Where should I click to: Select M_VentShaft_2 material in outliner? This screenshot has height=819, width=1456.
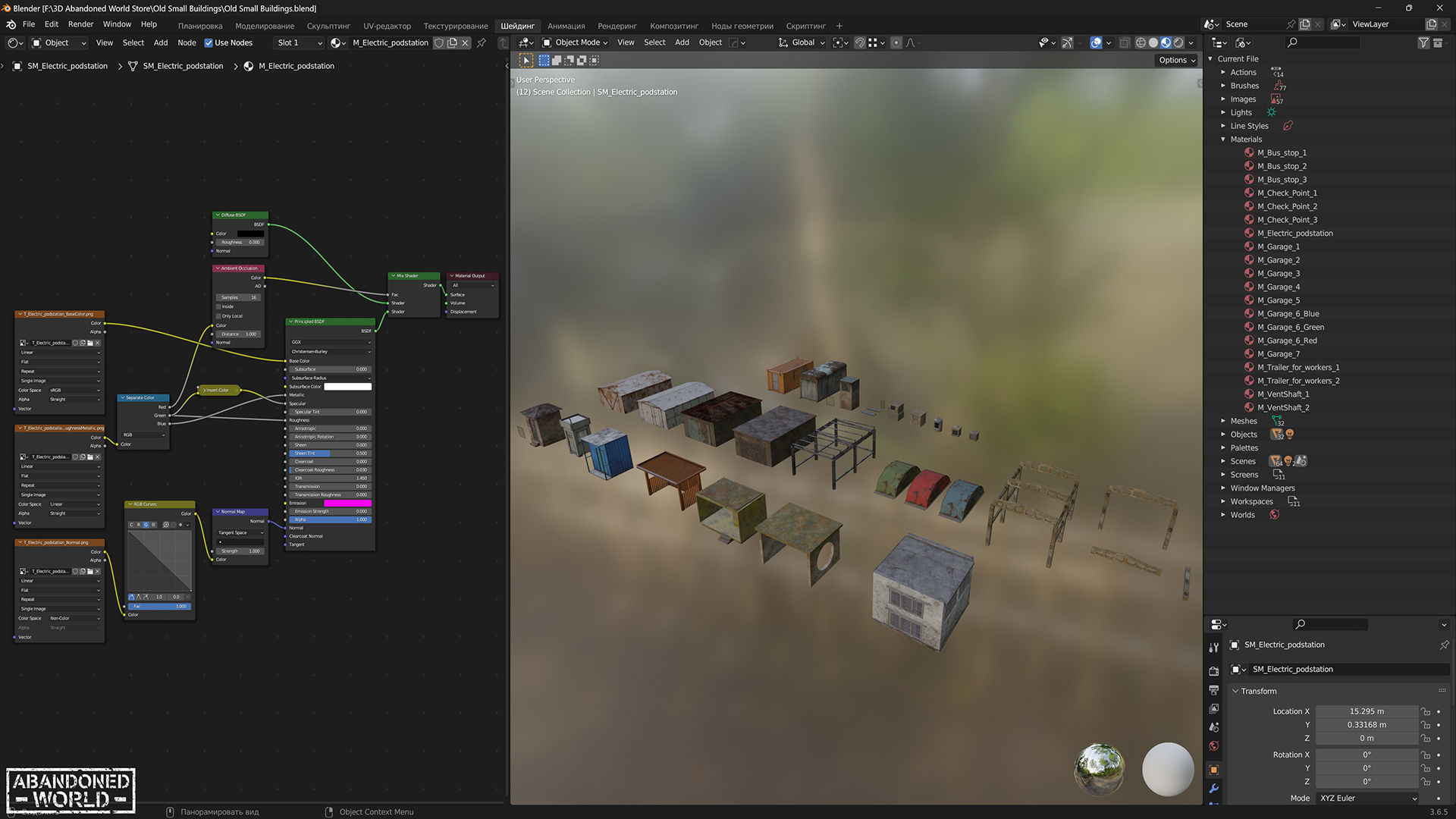(x=1283, y=408)
